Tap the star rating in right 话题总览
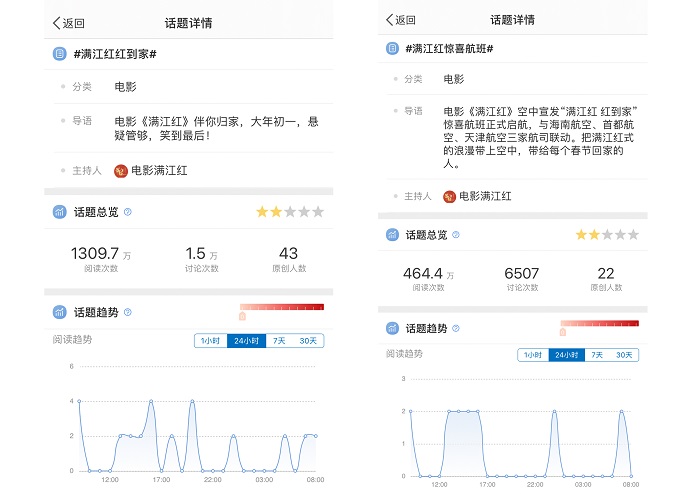700x494 pixels. click(607, 234)
